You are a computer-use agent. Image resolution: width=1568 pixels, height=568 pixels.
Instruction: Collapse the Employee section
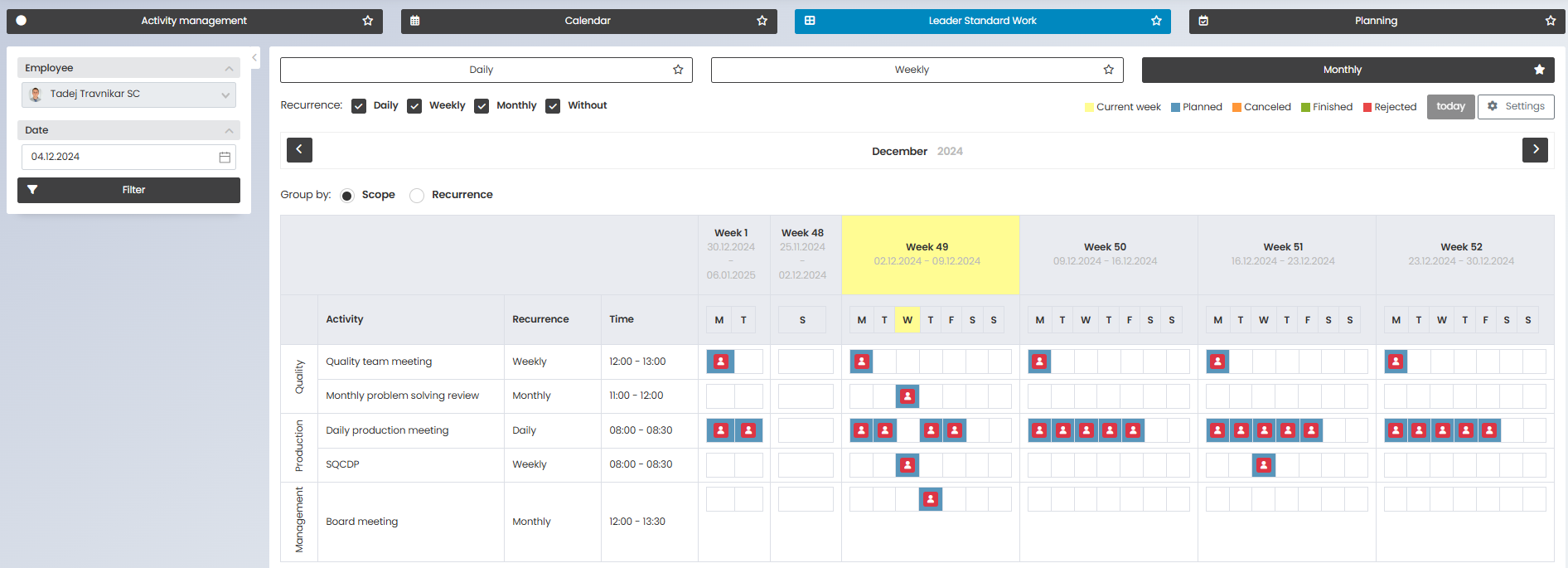(x=229, y=69)
